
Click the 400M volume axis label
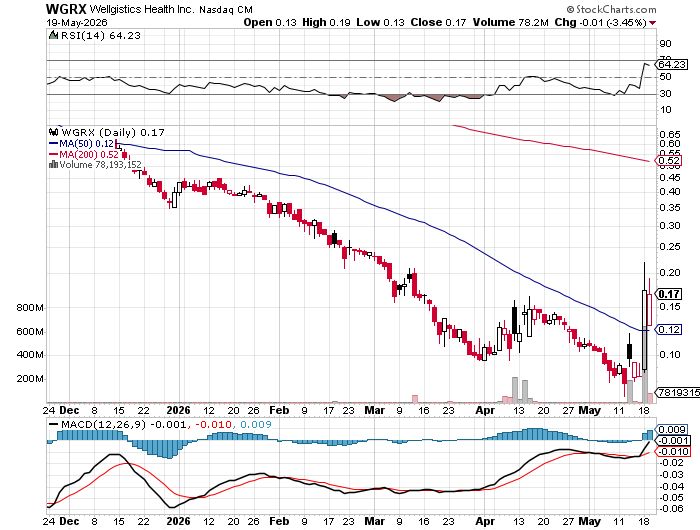click(30, 355)
